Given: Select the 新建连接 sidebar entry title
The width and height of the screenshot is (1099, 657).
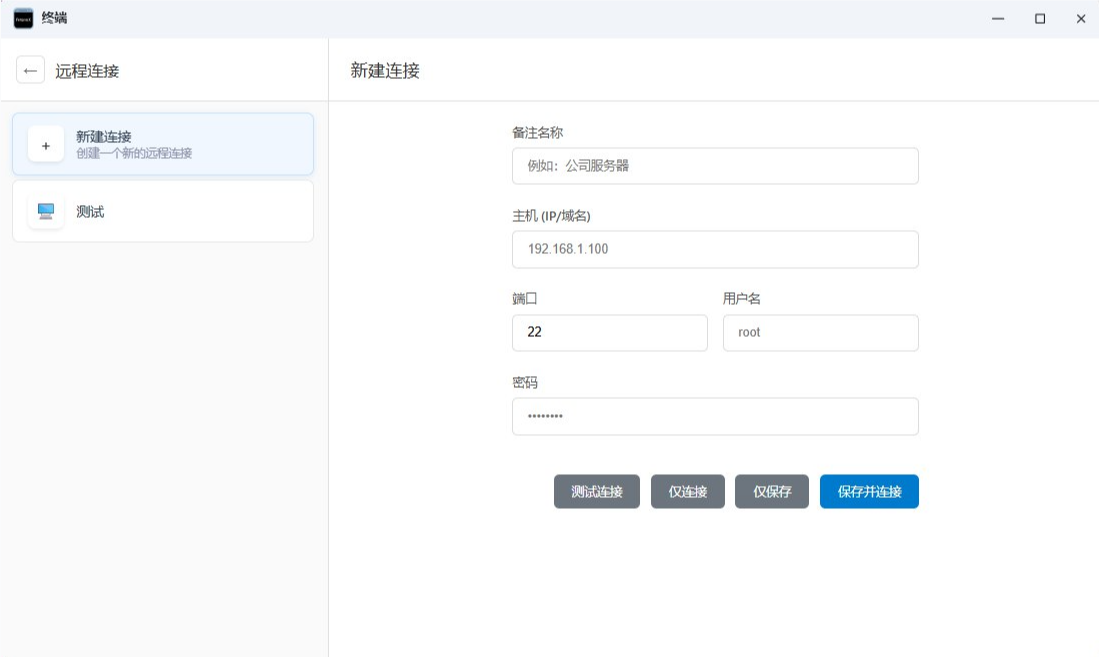Looking at the screenshot, I should click(x=104, y=136).
